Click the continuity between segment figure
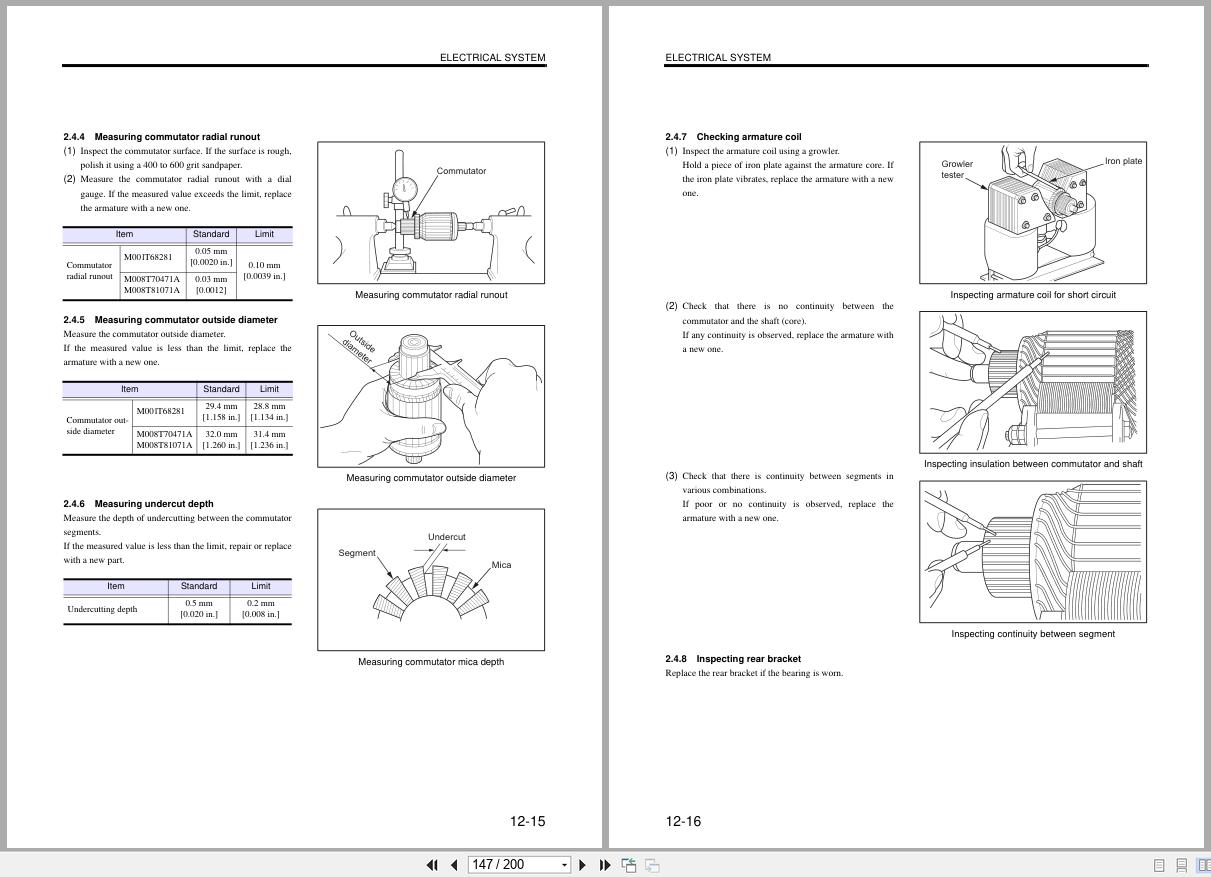This screenshot has height=877, width=1211. coord(1033,552)
